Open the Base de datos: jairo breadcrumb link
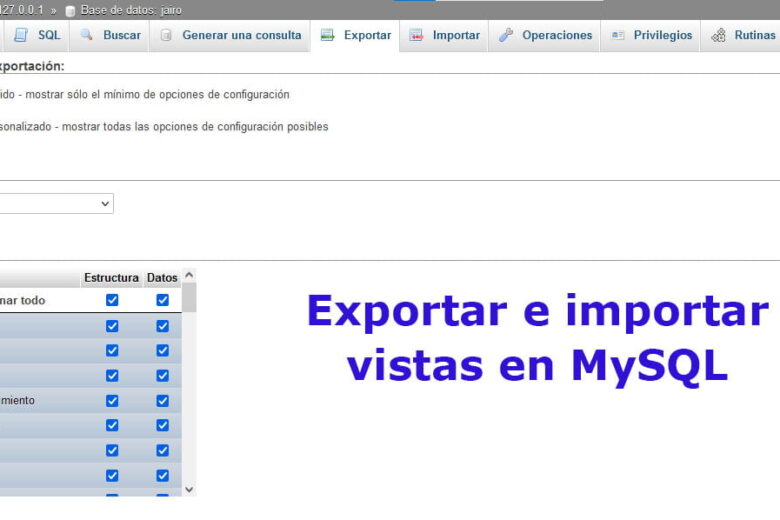Viewport: 780px width, 520px height. tap(131, 10)
